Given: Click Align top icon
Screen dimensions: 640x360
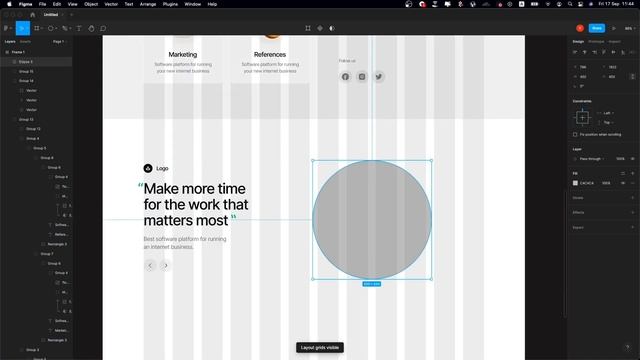Looking at the screenshot, I should [604, 52].
